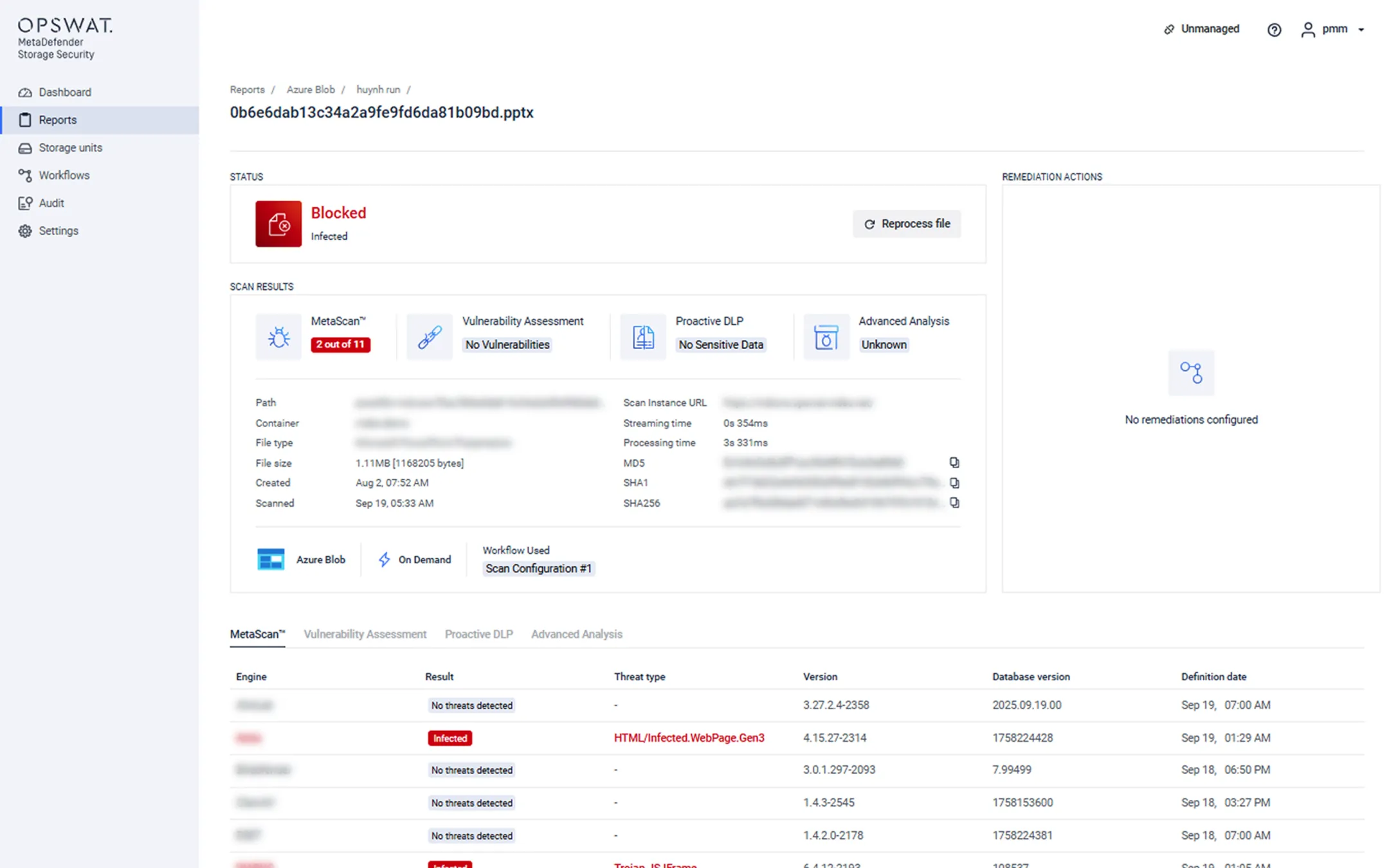
Task: Select Reports in the sidebar
Action: [58, 120]
